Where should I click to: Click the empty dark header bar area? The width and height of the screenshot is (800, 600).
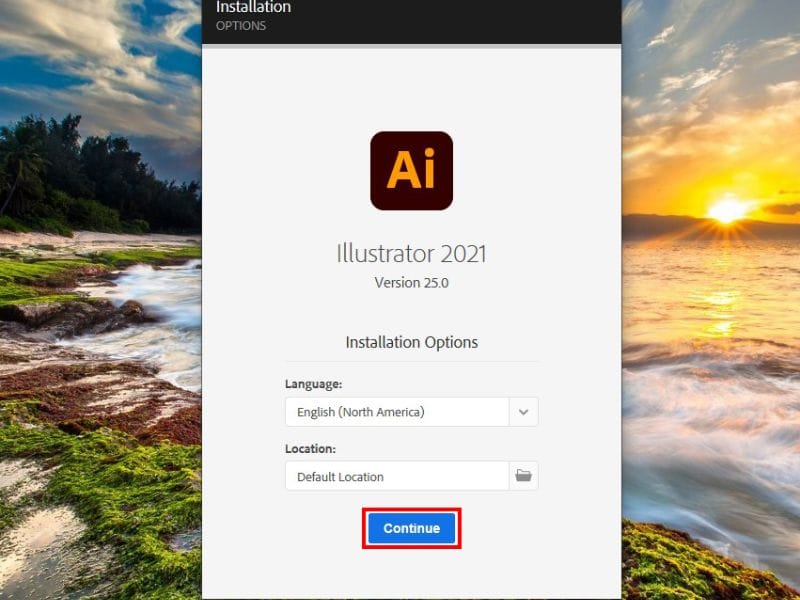tap(450, 20)
